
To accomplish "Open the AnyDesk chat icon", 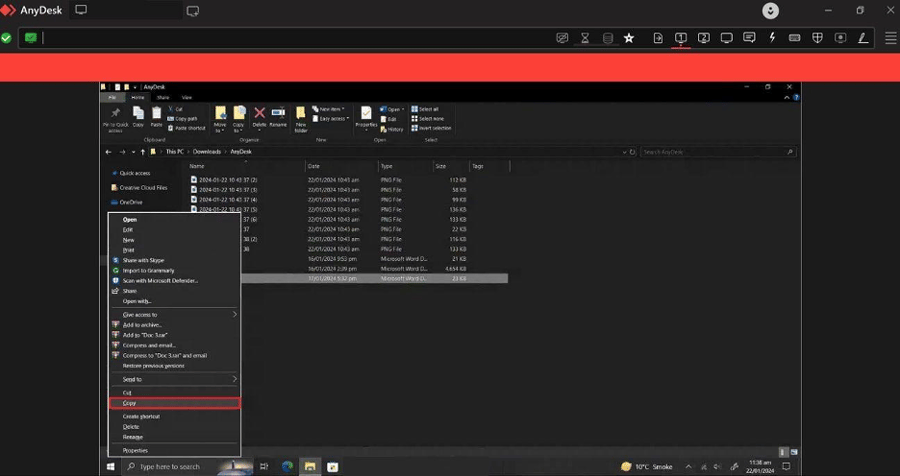I will point(749,38).
